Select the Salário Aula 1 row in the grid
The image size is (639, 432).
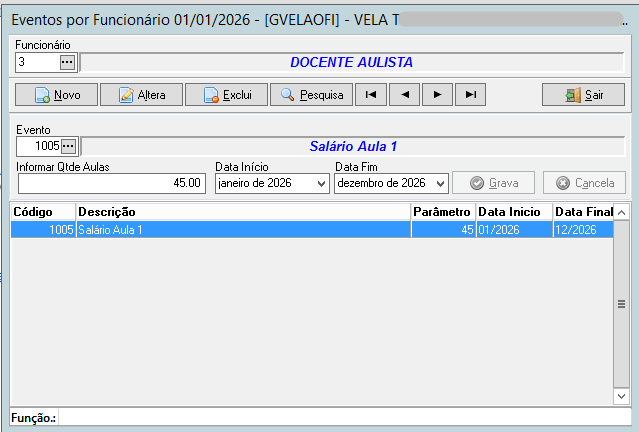pyautogui.click(x=312, y=229)
